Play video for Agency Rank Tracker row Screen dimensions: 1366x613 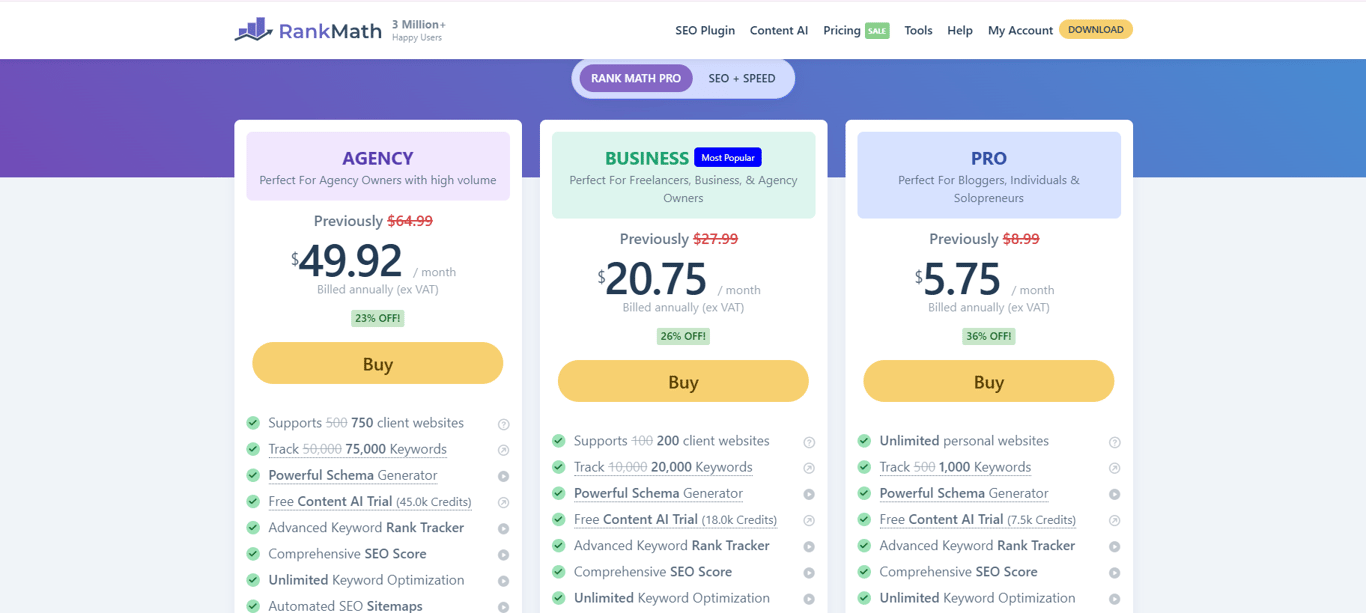[x=504, y=528]
